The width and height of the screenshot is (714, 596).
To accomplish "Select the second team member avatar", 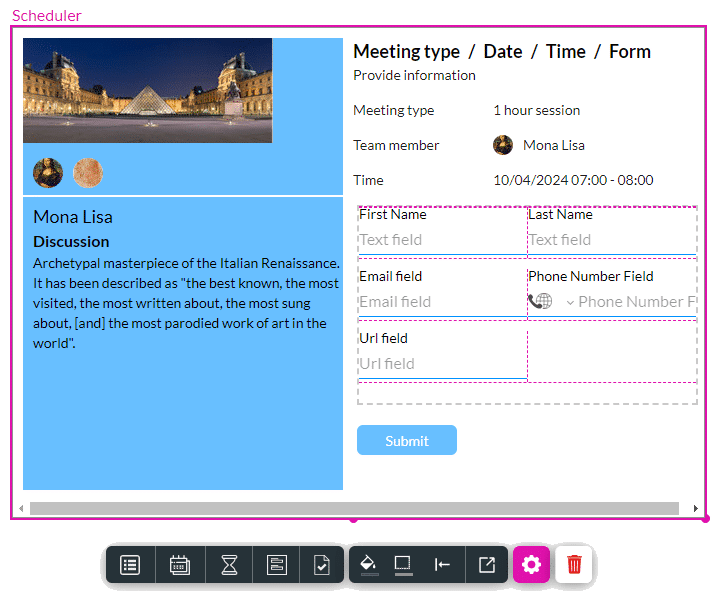I will tap(88, 173).
